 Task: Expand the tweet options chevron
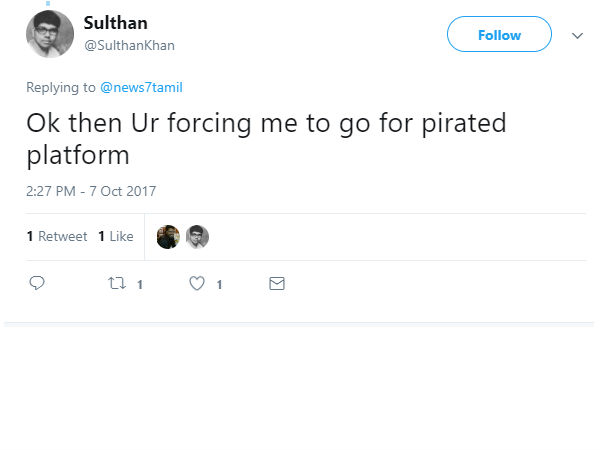(577, 35)
